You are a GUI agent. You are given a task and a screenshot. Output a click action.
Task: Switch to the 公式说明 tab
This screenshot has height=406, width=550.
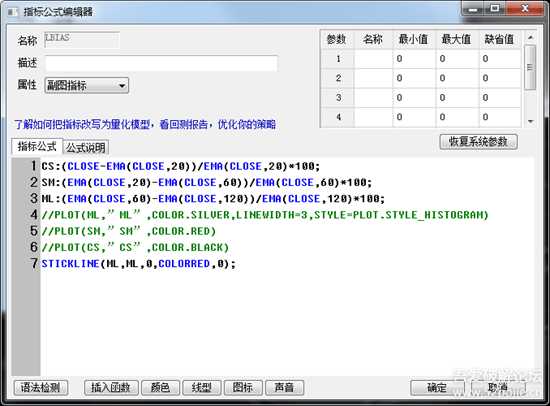[86, 148]
